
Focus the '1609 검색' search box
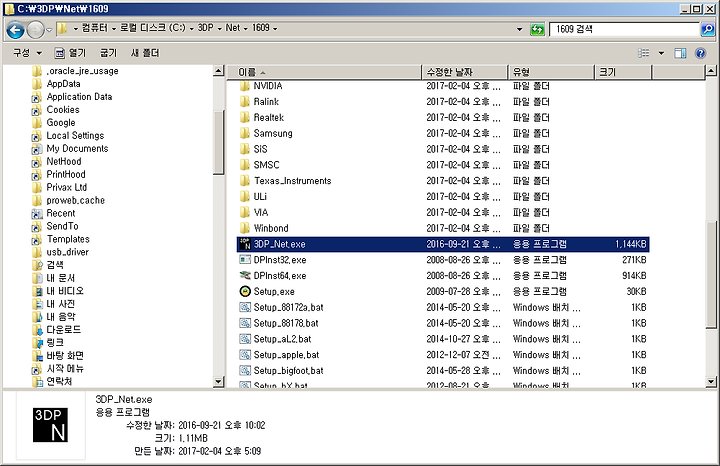point(624,29)
